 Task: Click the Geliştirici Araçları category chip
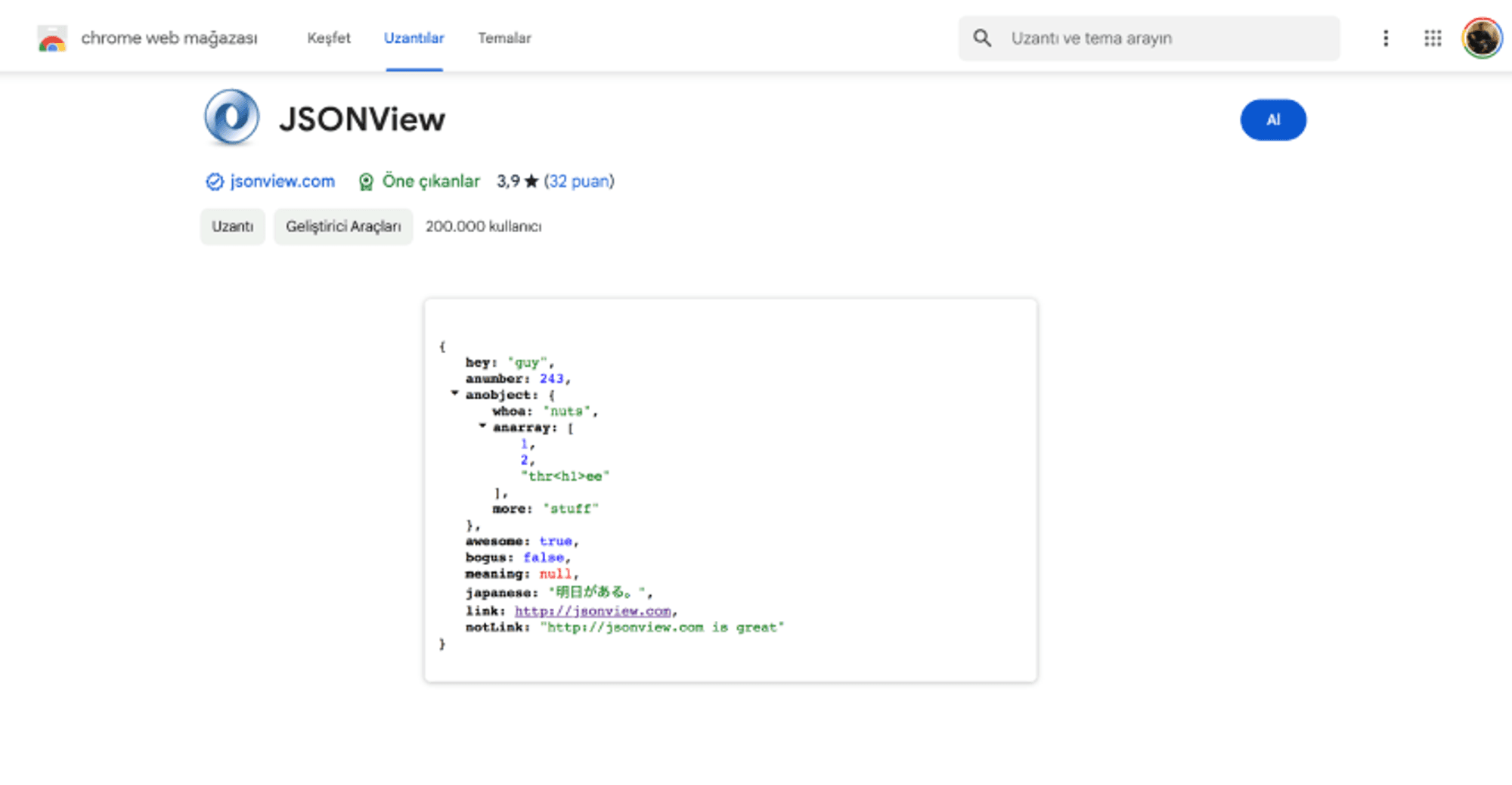click(343, 227)
